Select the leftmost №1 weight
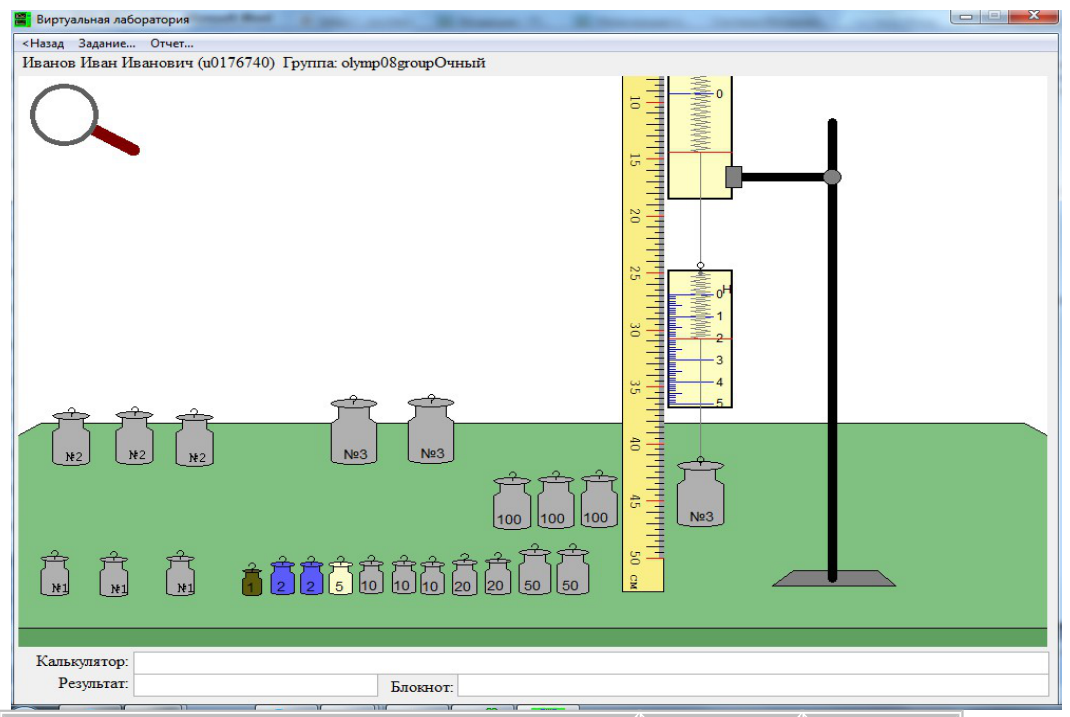Image resolution: width=1070 pixels, height=717 pixels. 55,574
